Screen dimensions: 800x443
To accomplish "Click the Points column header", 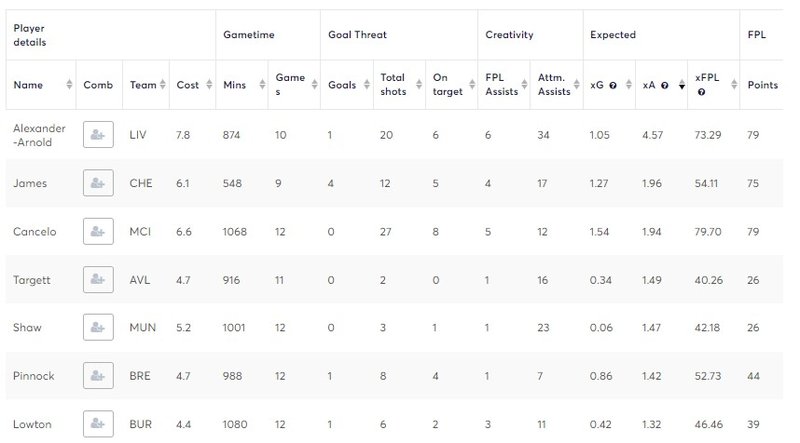I will click(x=762, y=85).
